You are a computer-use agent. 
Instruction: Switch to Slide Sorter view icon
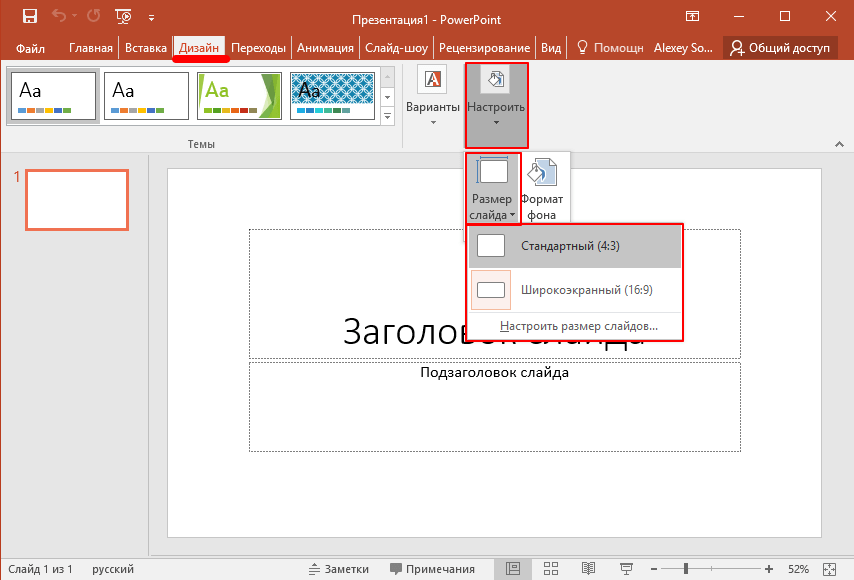coord(551,569)
